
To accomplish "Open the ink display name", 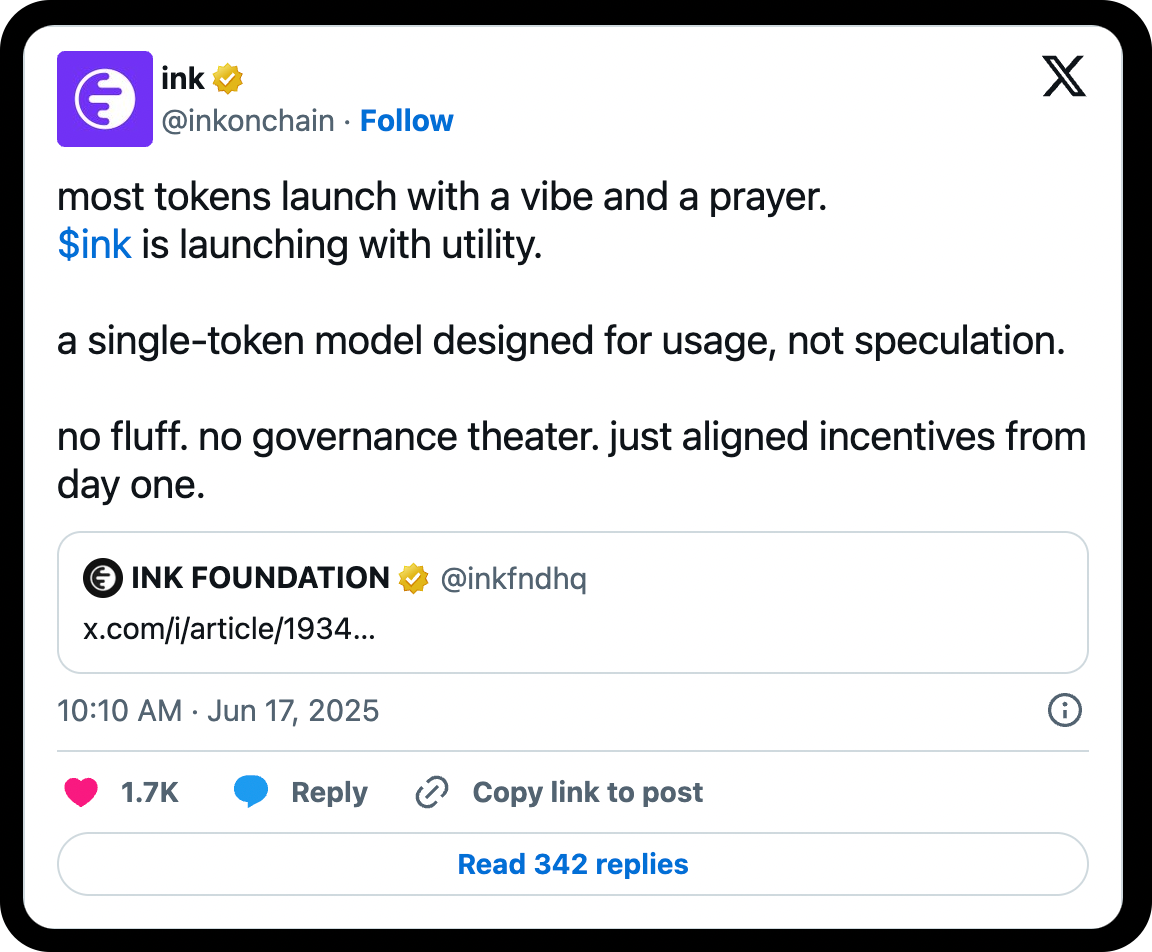I will point(183,78).
